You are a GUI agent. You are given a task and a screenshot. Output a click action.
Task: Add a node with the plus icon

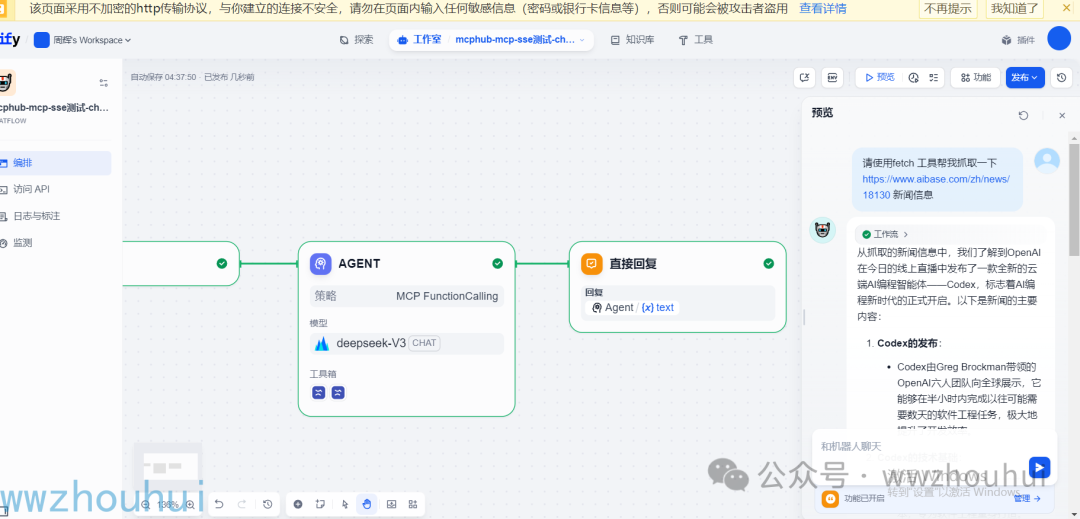coord(298,505)
